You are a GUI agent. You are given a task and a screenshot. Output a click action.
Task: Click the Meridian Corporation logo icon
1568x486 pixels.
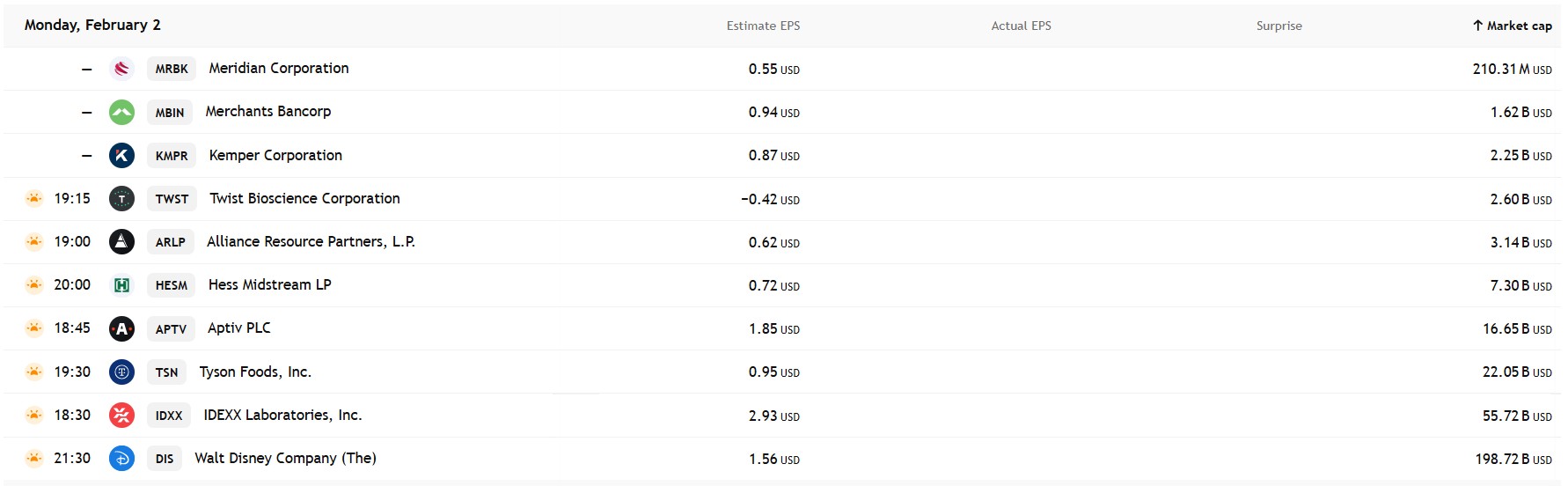point(121,69)
